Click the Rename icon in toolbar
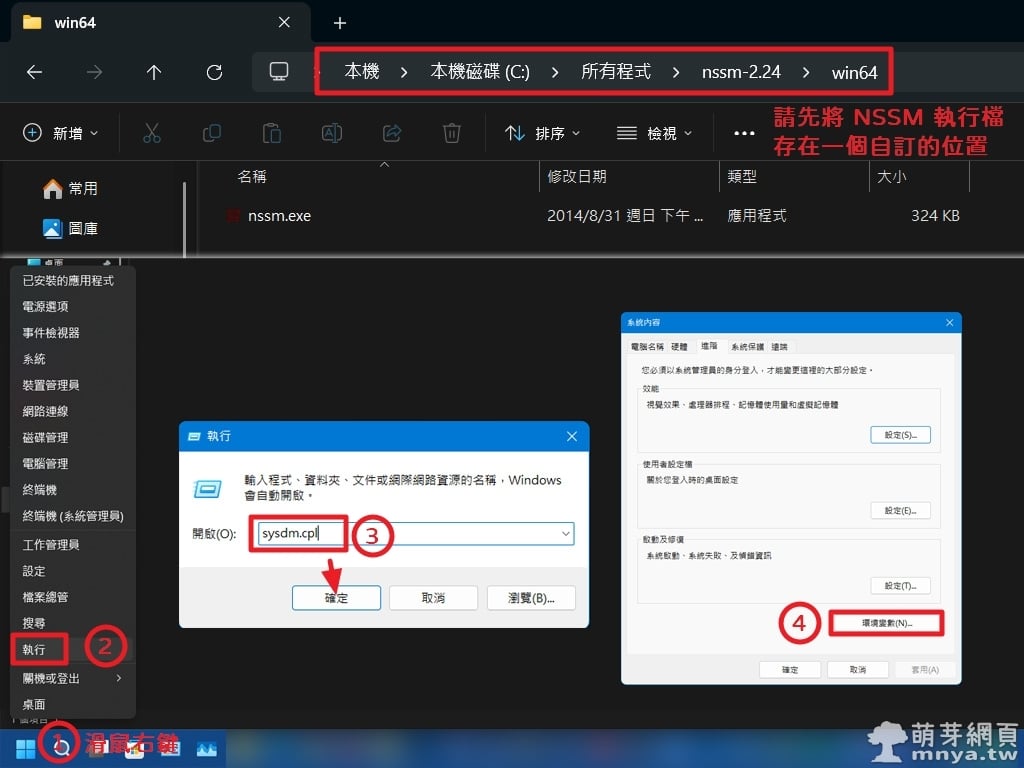The height and width of the screenshot is (768, 1024). (x=332, y=133)
